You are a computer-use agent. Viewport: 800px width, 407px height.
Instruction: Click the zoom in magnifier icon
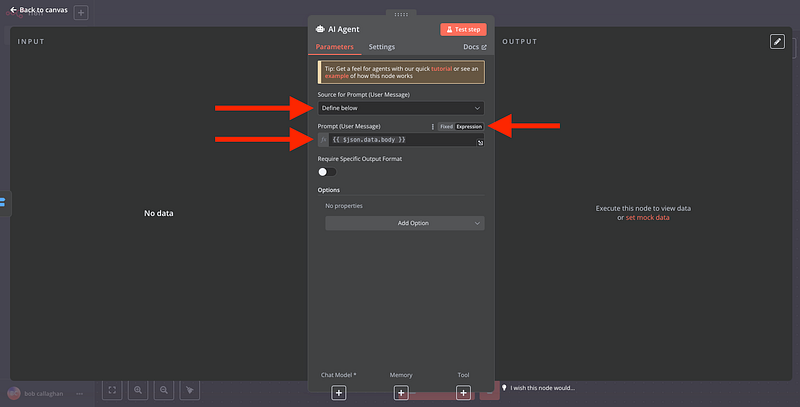tap(138, 389)
